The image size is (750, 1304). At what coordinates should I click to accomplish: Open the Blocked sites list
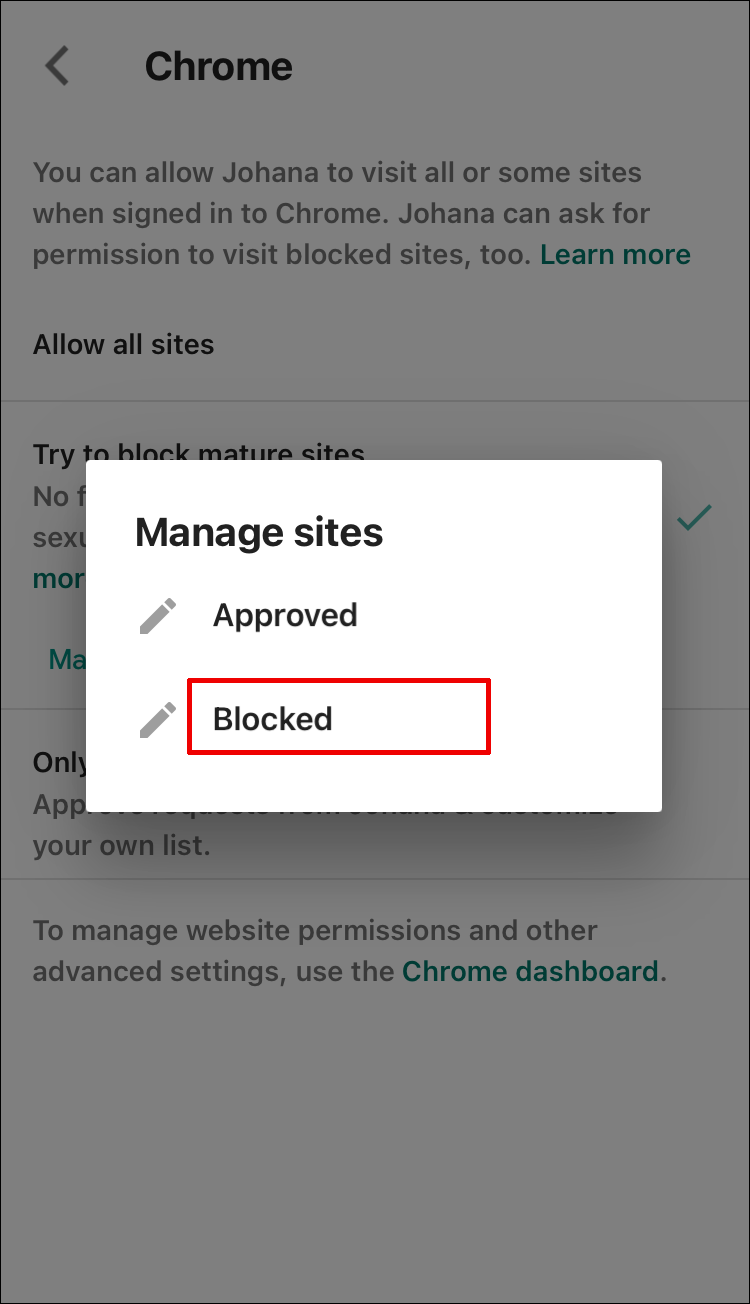pos(273,719)
